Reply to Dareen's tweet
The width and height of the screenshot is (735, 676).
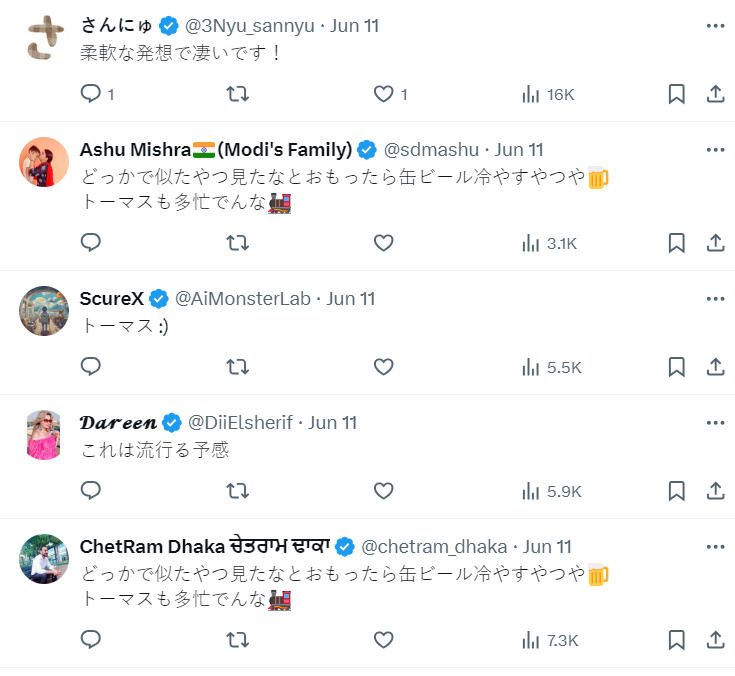[x=91, y=491]
